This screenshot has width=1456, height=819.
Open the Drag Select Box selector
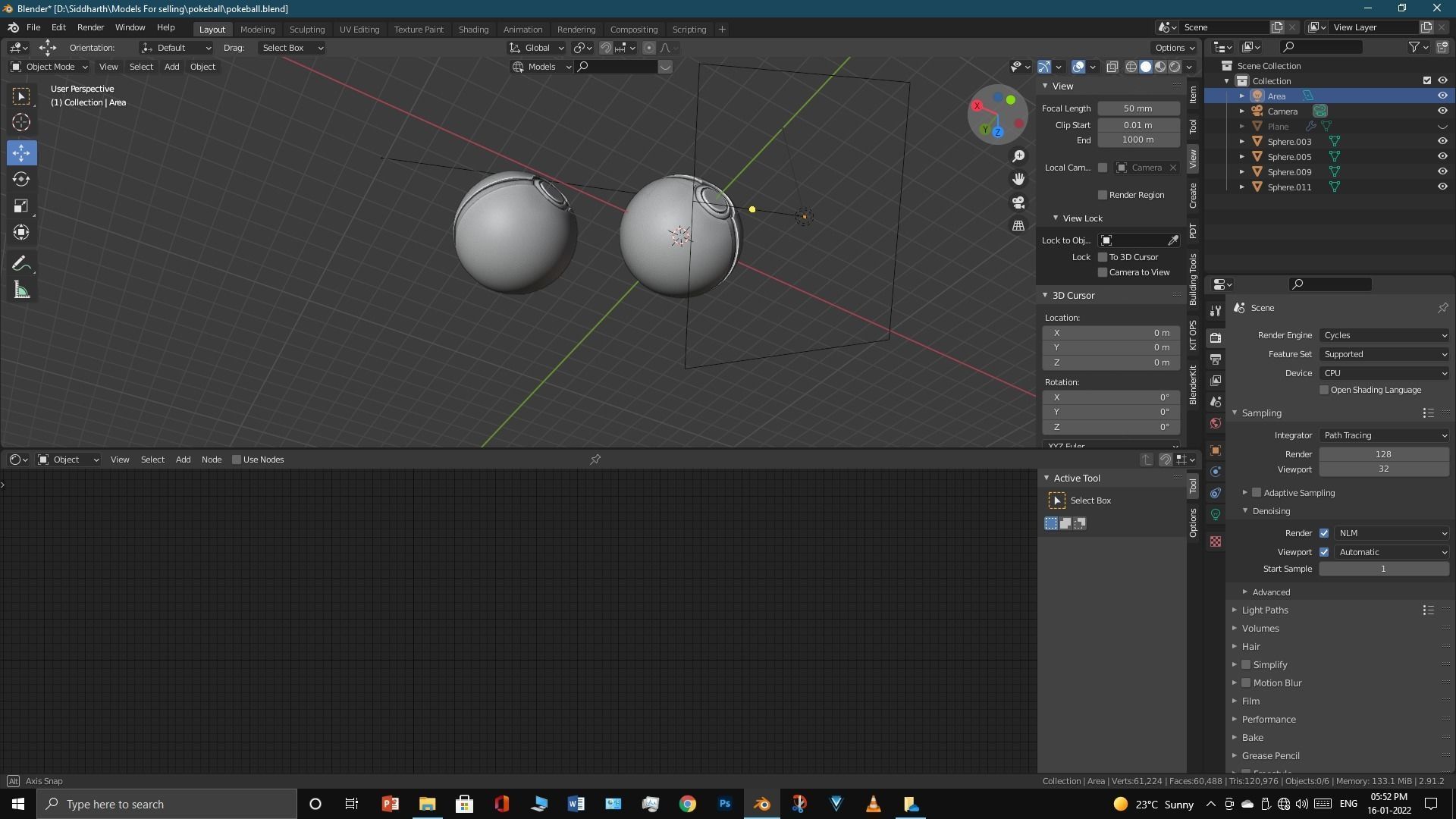(x=292, y=48)
